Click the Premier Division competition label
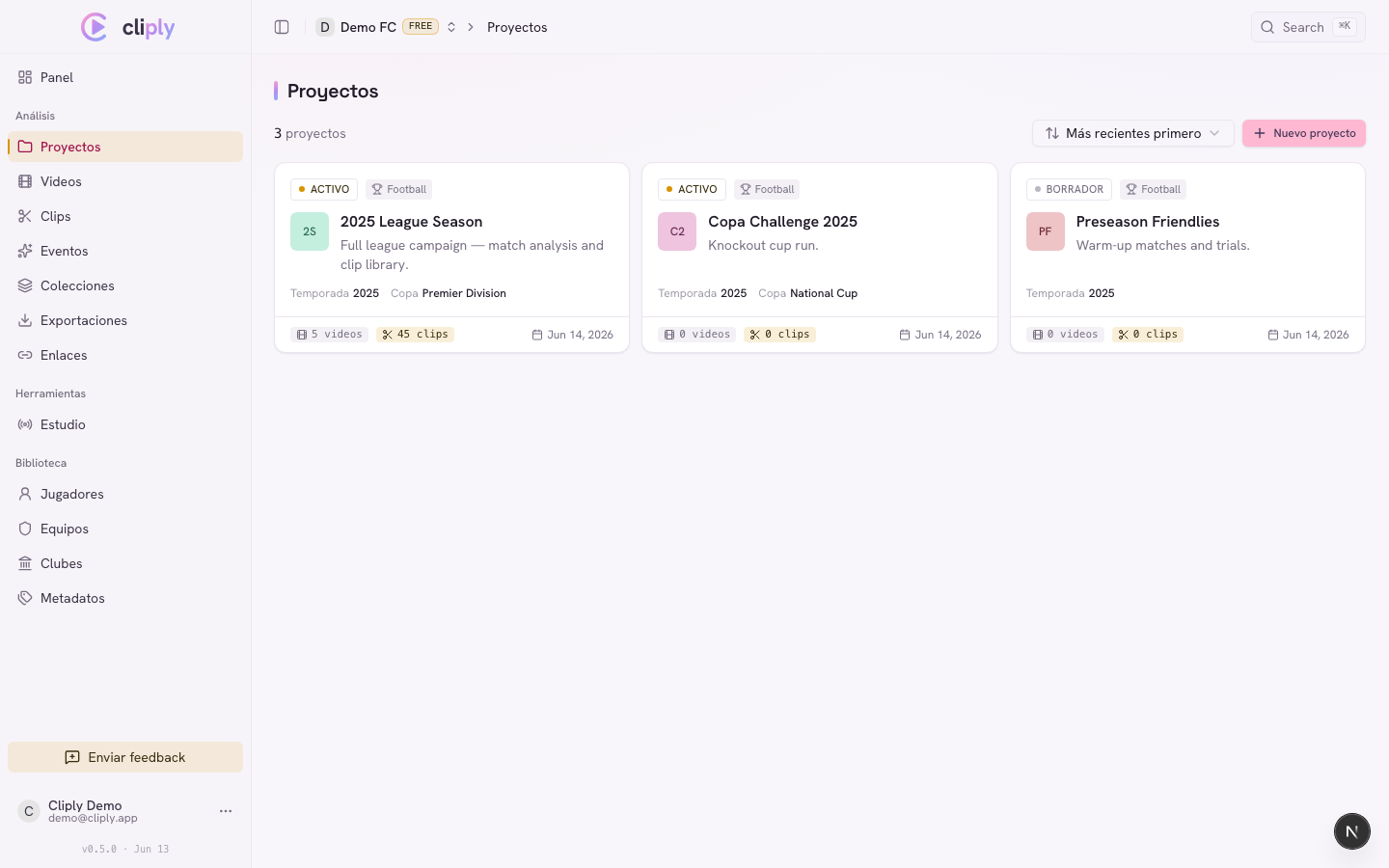This screenshot has height=868, width=1389. coord(464,293)
